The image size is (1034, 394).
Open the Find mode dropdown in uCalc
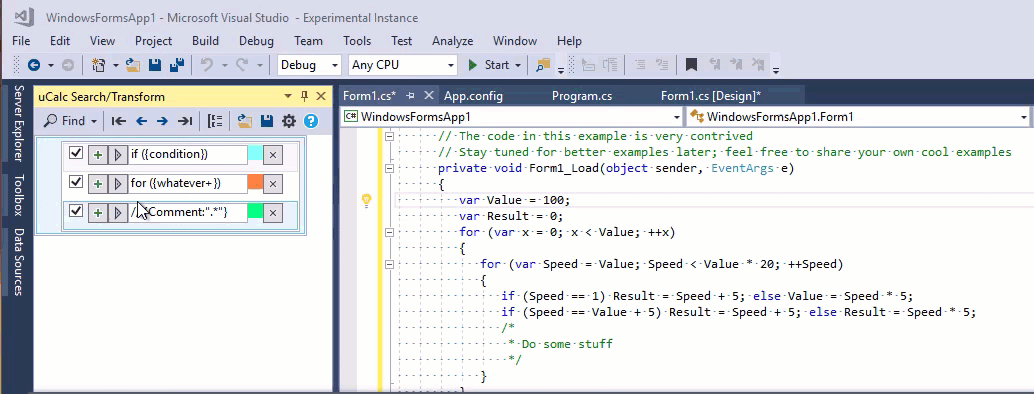[94, 121]
